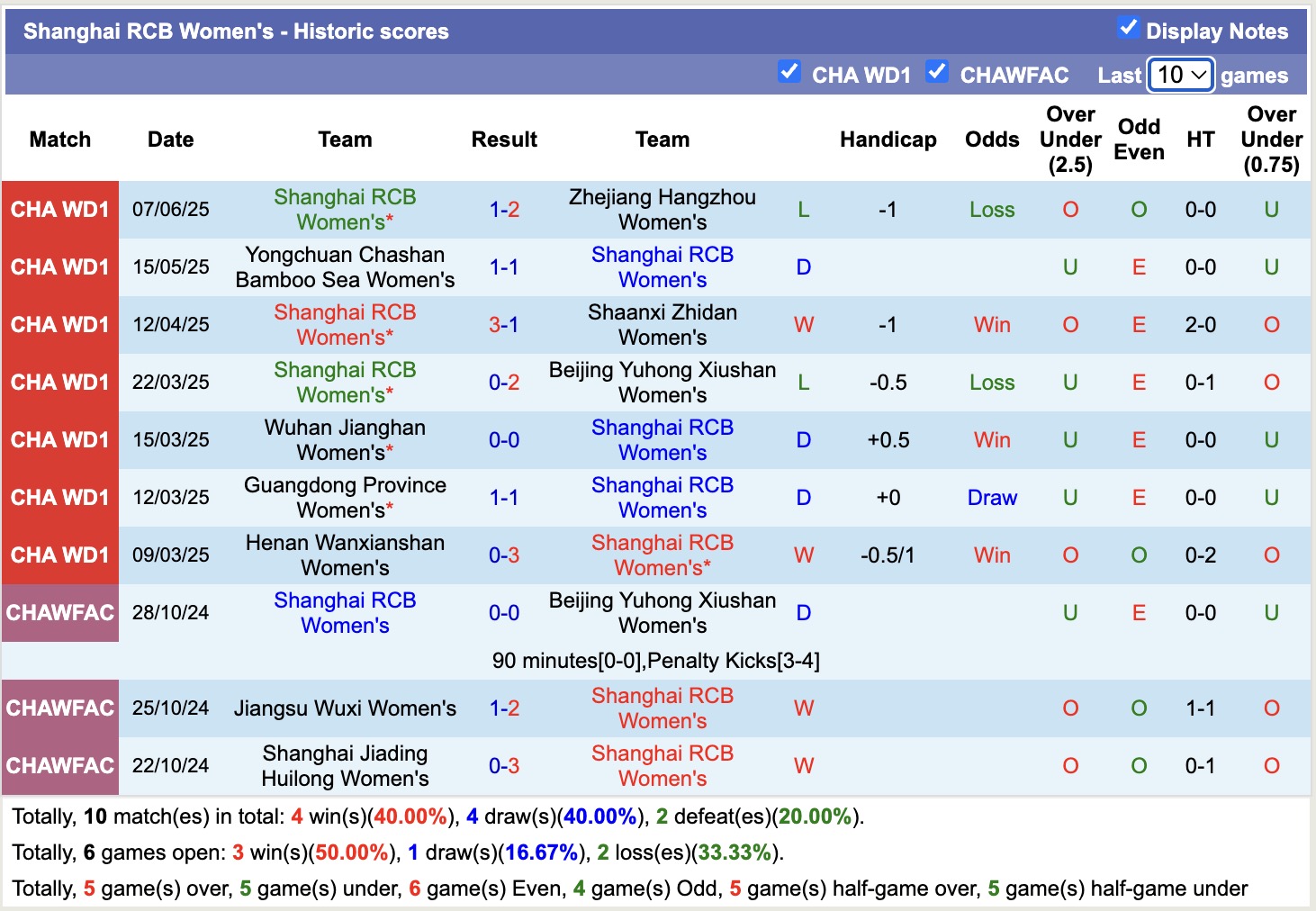Open Yongchuan Chashan Bamboo Sea Women's link
The width and height of the screenshot is (1316, 911).
click(x=345, y=267)
